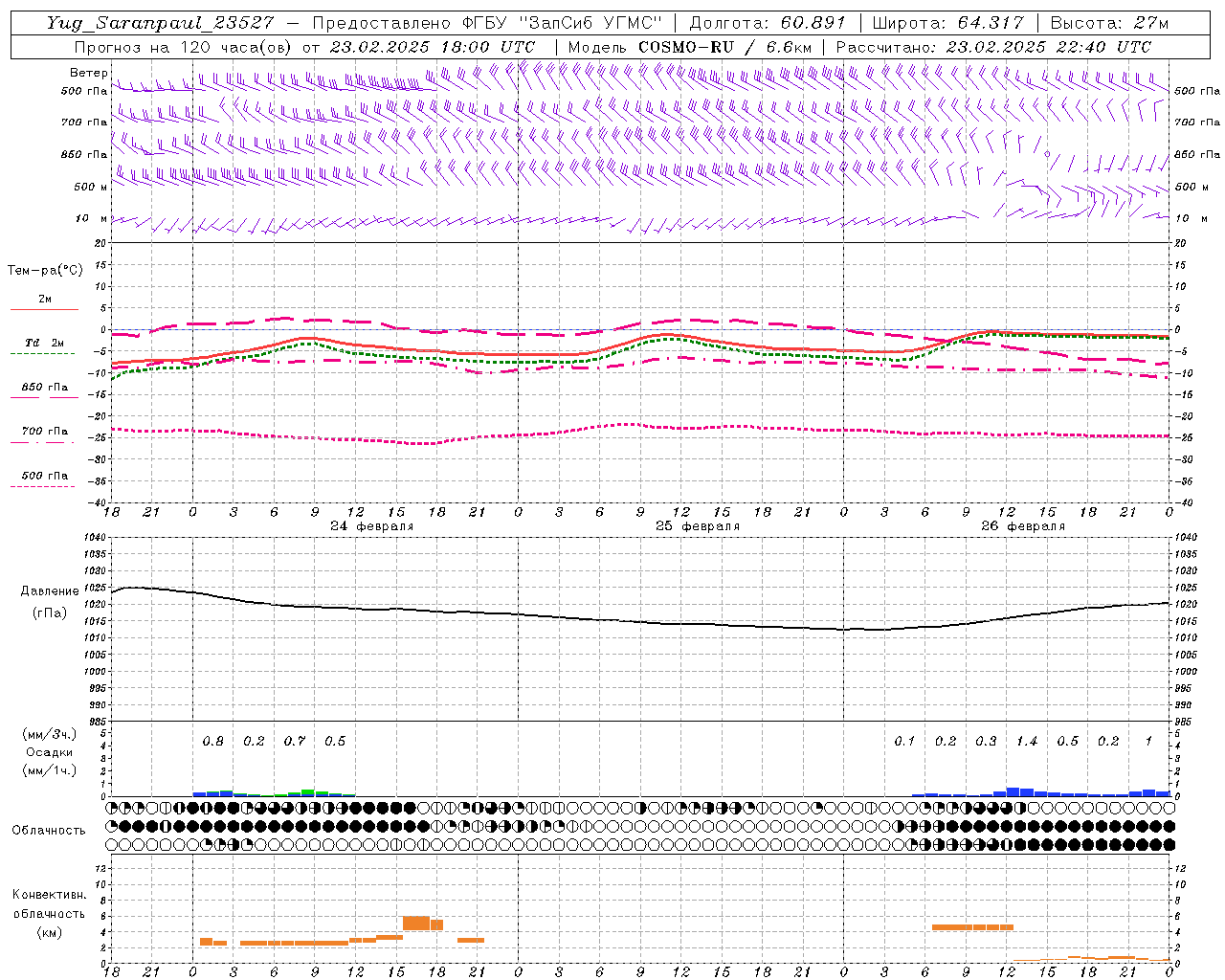Click the precipitation value 0.3
Image resolution: width=1225 pixels, height=980 pixels.
[x=986, y=741]
